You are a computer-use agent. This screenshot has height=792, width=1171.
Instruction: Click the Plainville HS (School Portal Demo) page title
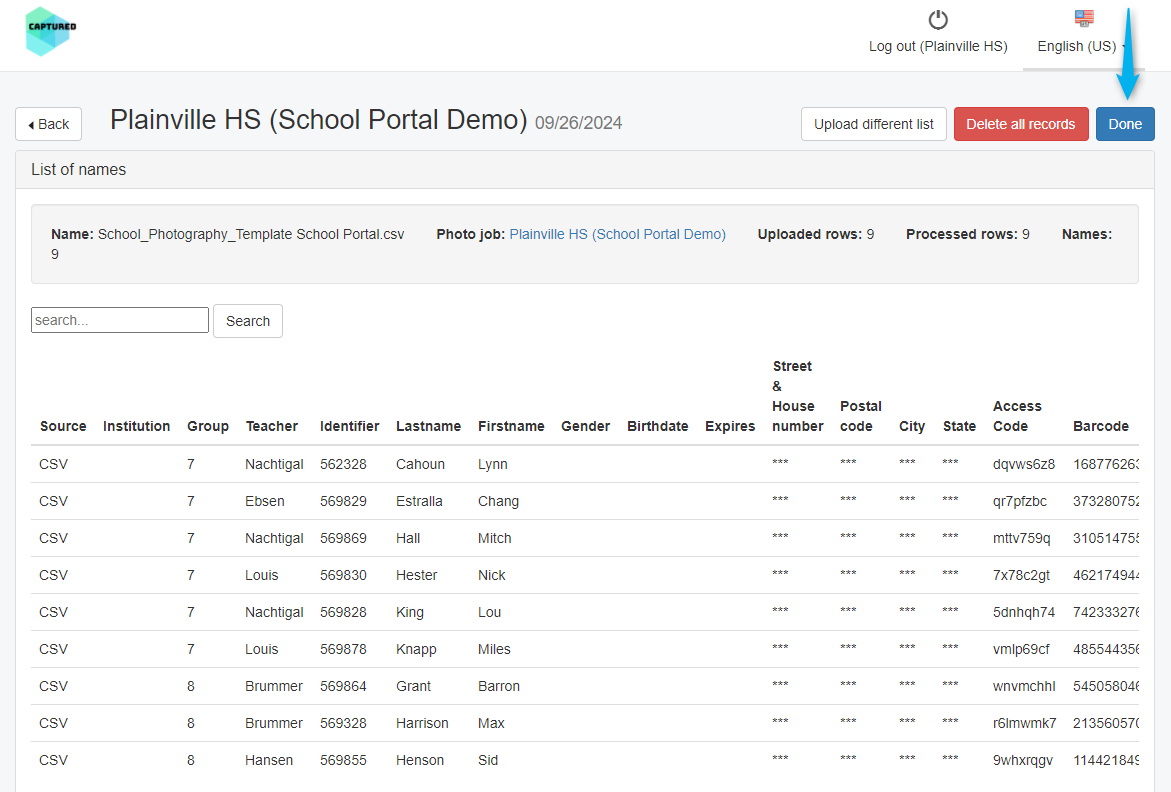point(319,120)
